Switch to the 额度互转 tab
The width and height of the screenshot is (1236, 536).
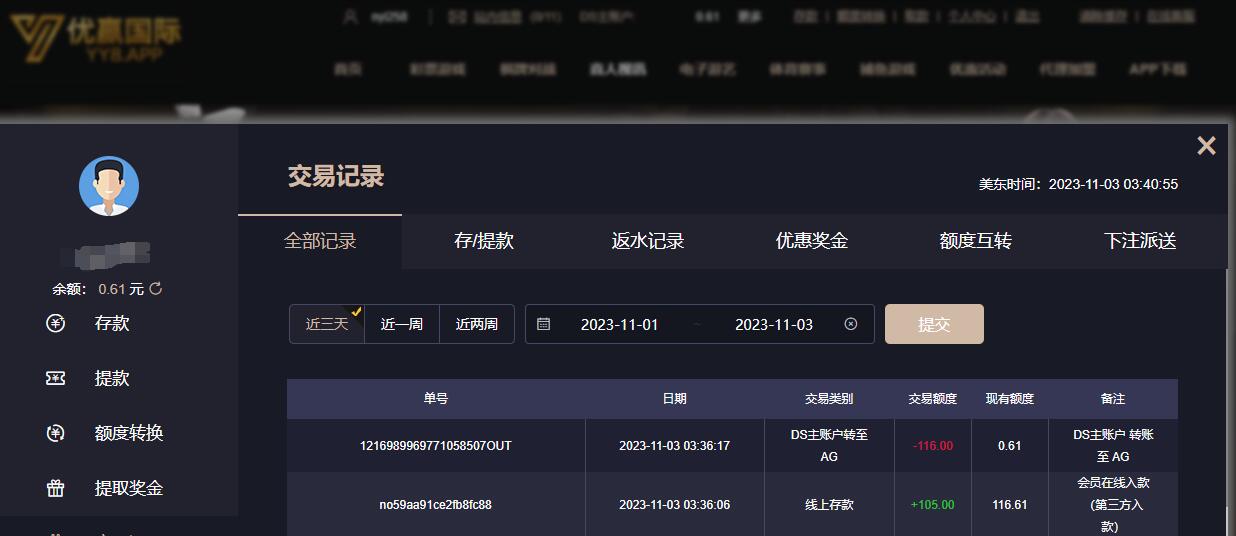click(x=976, y=241)
